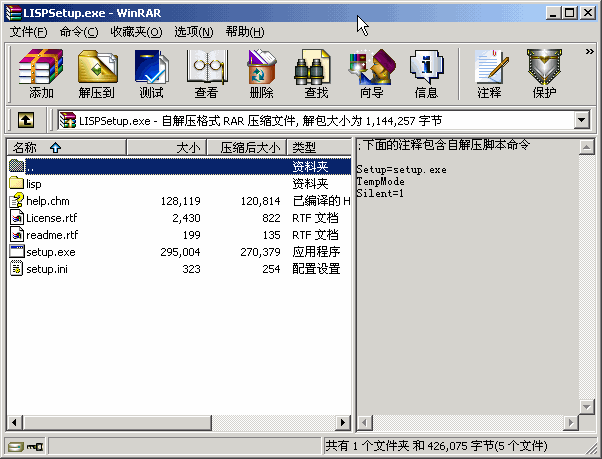Image resolution: width=602 pixels, height=459 pixels.
Task: Click the file list horizontal scrollbar thumb
Action: tap(117, 423)
